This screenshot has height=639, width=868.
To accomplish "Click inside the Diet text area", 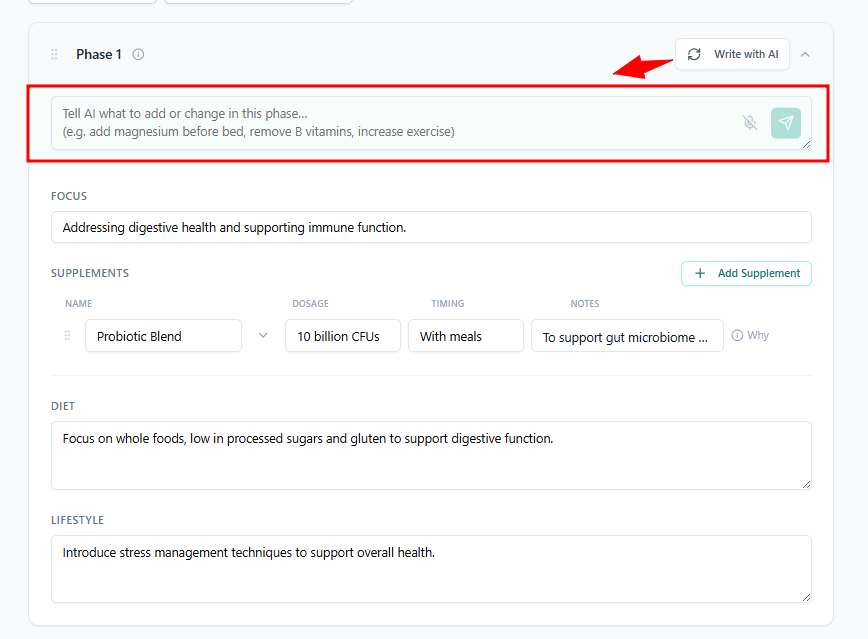I will click(431, 455).
